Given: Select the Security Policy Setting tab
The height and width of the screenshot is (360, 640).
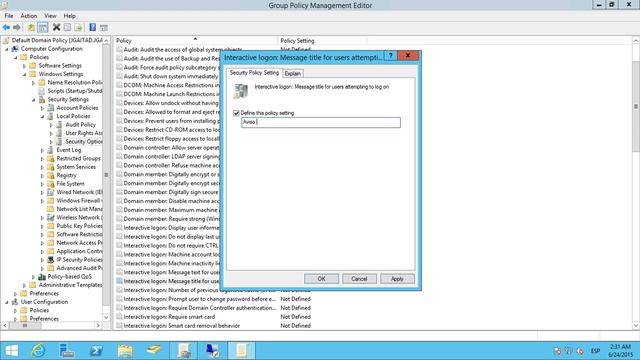Looking at the screenshot, I should (254, 73).
